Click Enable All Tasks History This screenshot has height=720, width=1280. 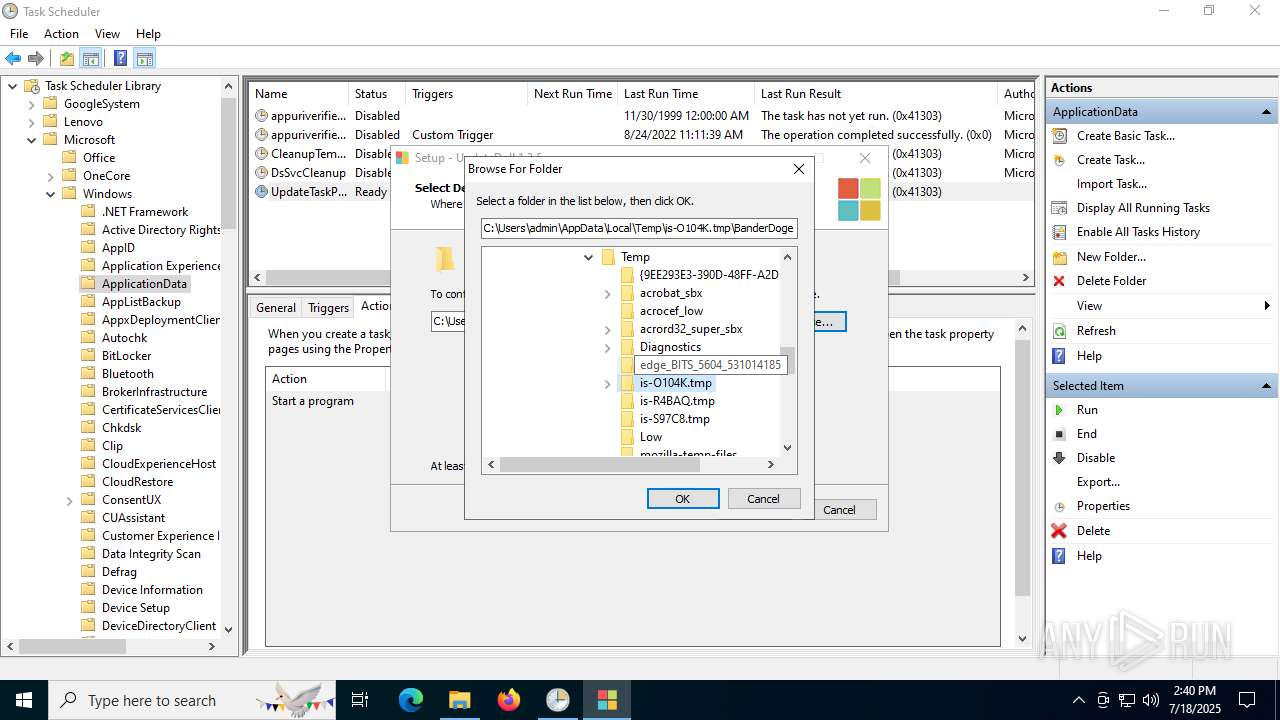1138,232
